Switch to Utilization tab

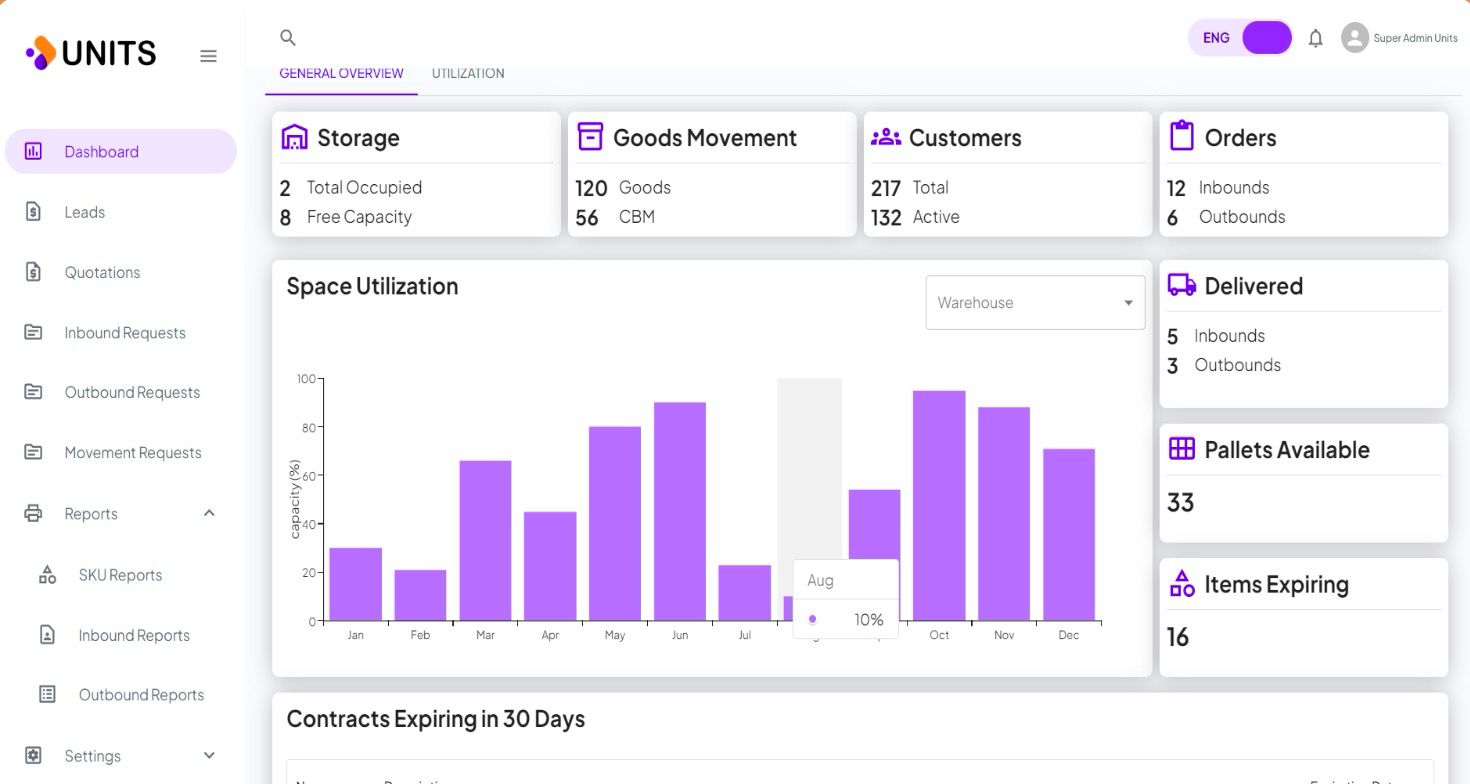pos(468,73)
